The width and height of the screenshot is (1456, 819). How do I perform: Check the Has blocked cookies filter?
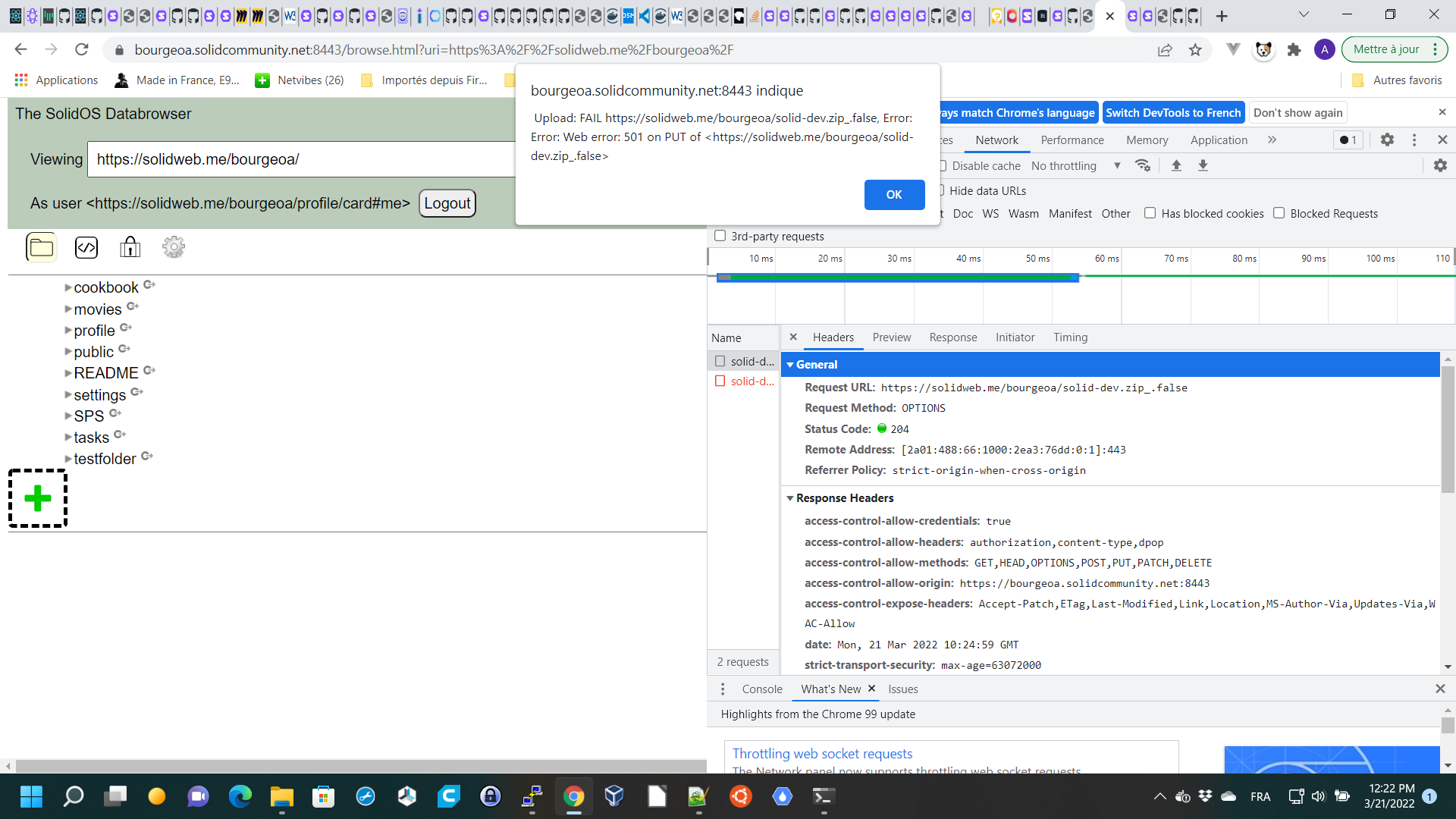[x=1150, y=213]
